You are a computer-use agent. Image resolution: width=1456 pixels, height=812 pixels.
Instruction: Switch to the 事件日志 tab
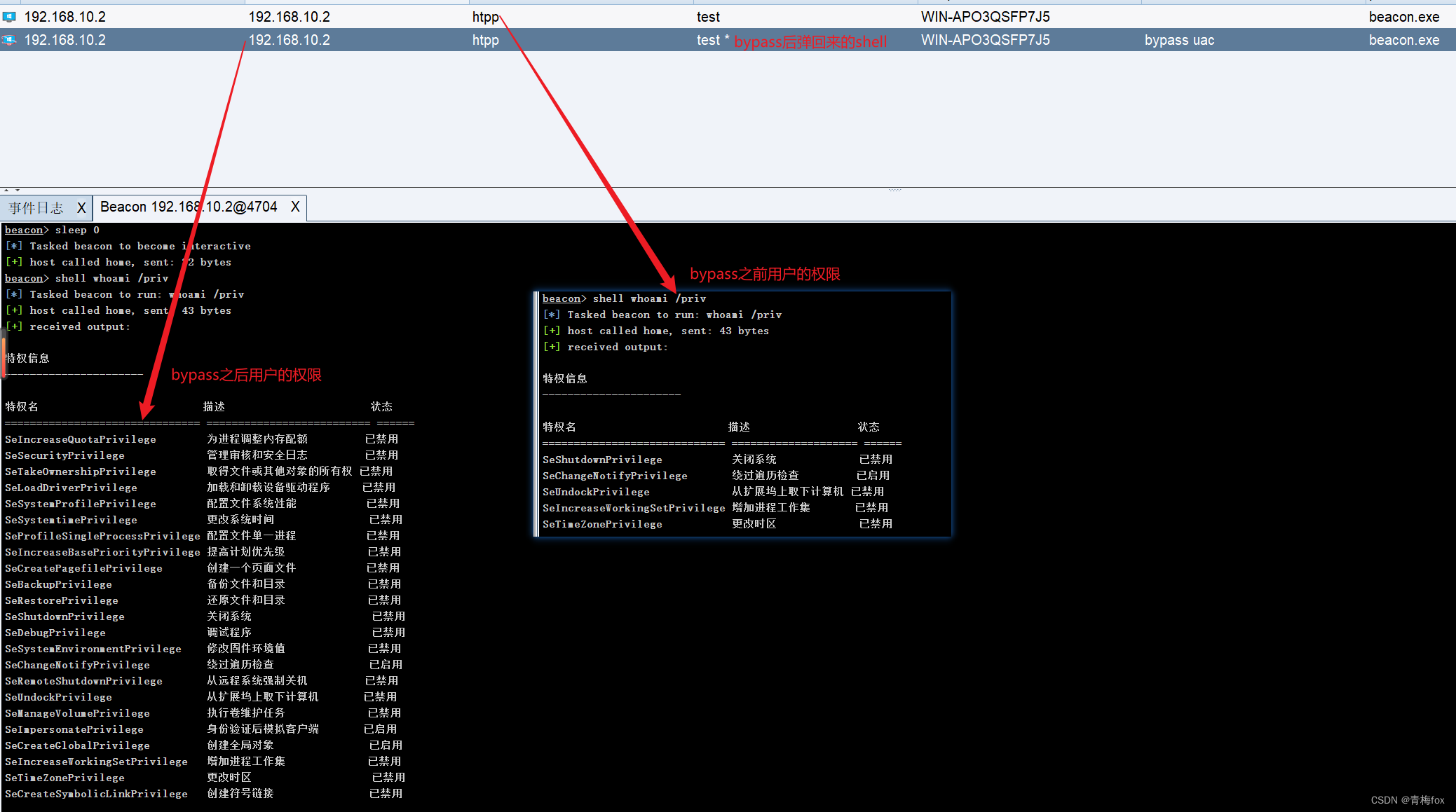(36, 208)
